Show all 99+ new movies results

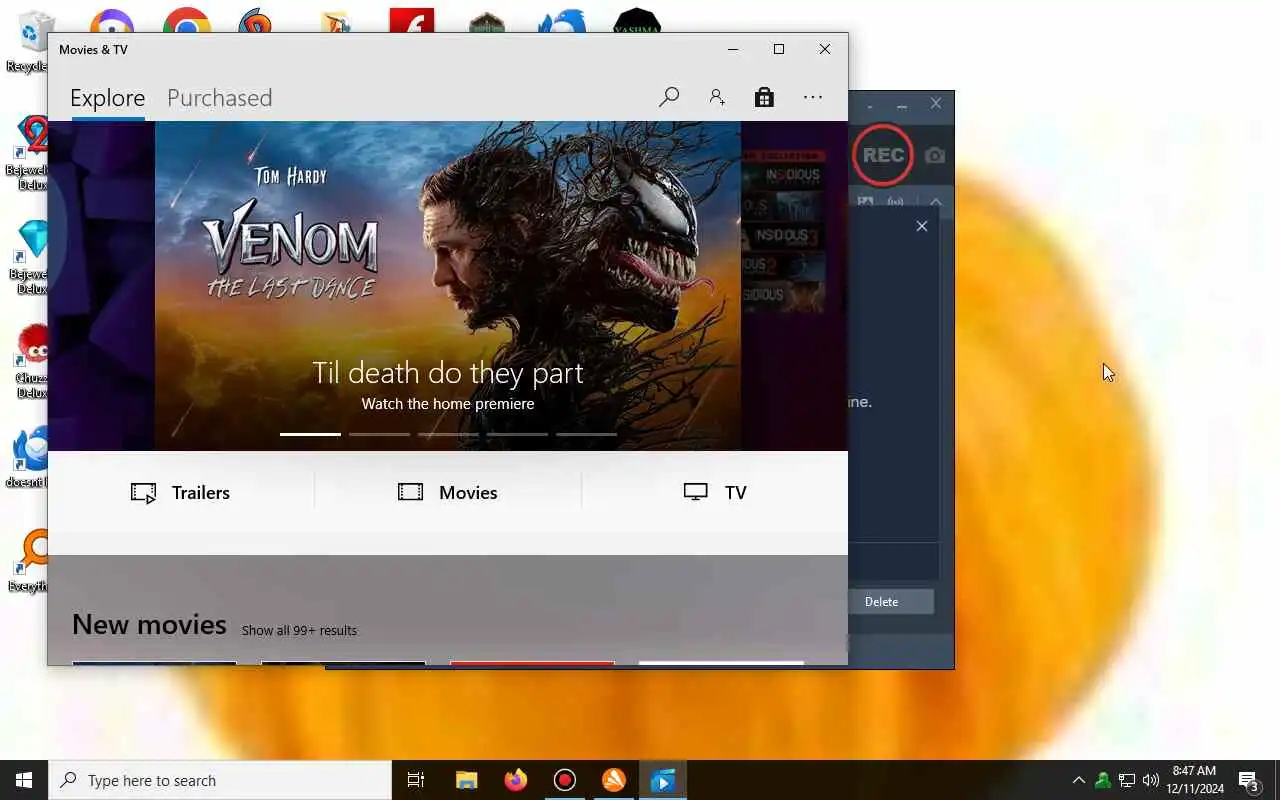pos(299,630)
